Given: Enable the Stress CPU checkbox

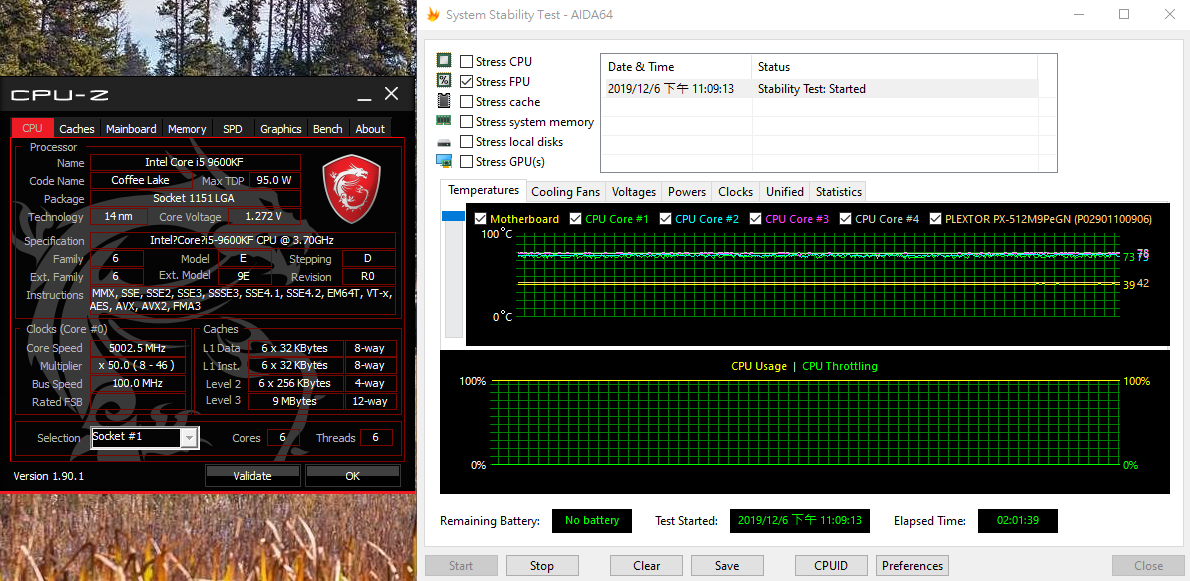Looking at the screenshot, I should tap(467, 61).
